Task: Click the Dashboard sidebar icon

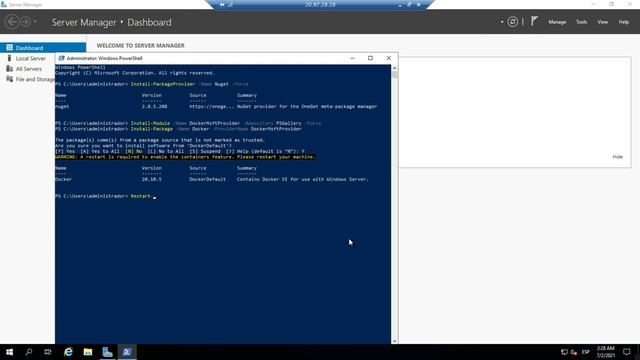Action: pos(9,48)
